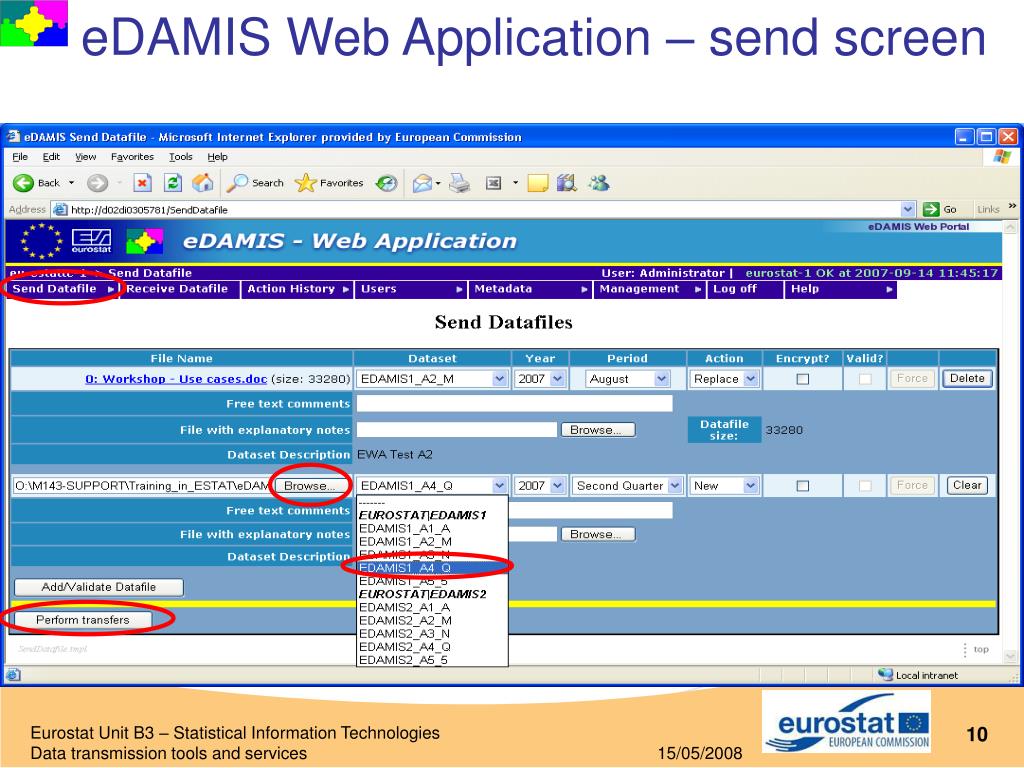Open the Management navigation menu
Image resolution: width=1024 pixels, height=768 pixels.
tap(650, 289)
